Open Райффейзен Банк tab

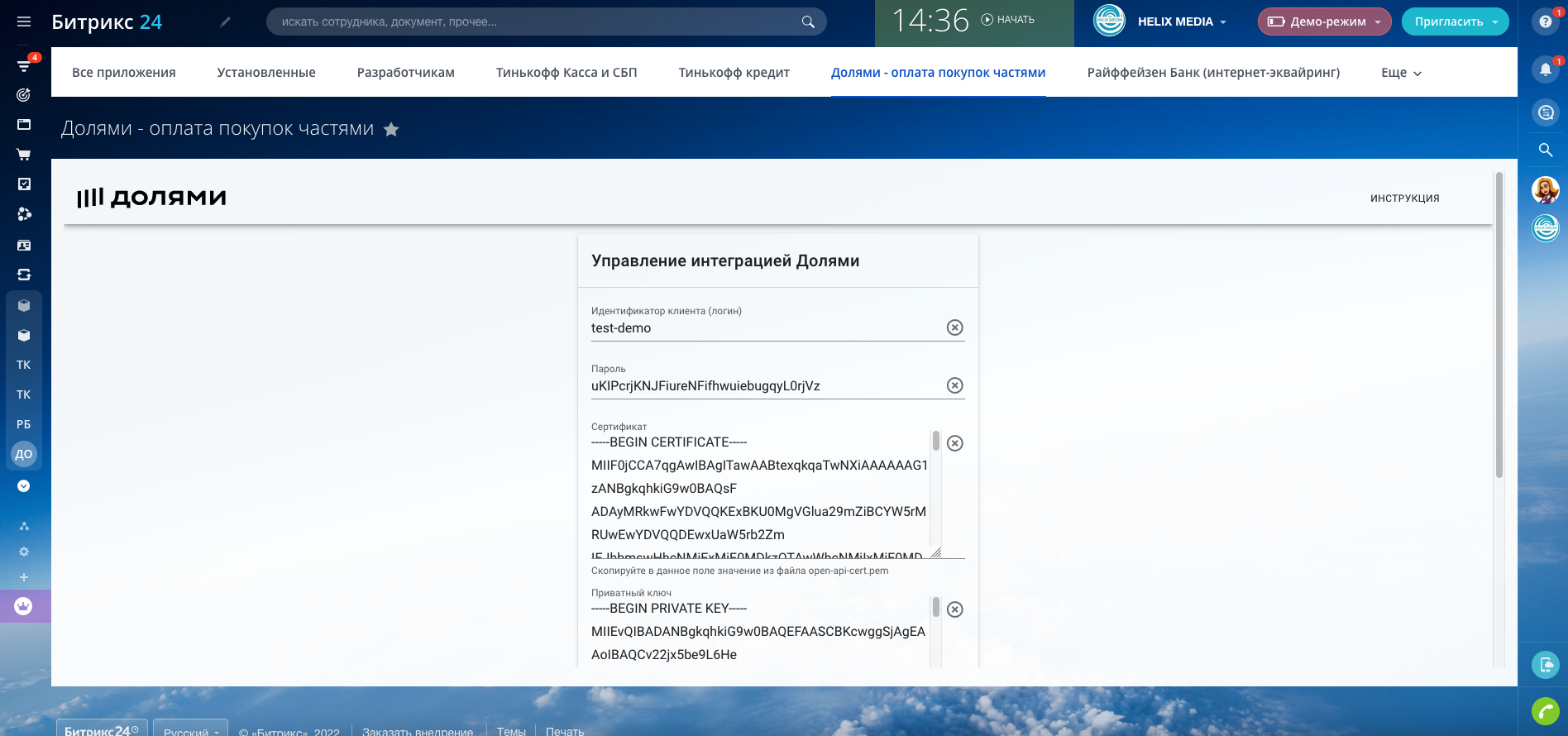1213,73
